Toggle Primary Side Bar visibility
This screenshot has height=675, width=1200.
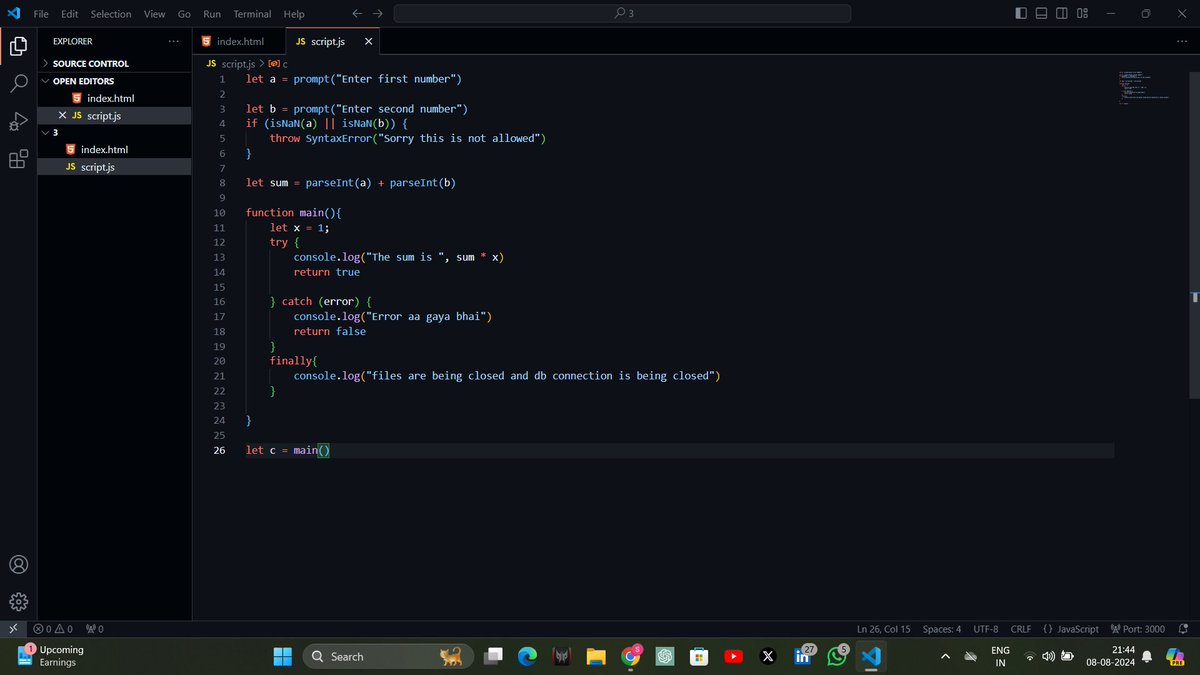click(x=1020, y=14)
